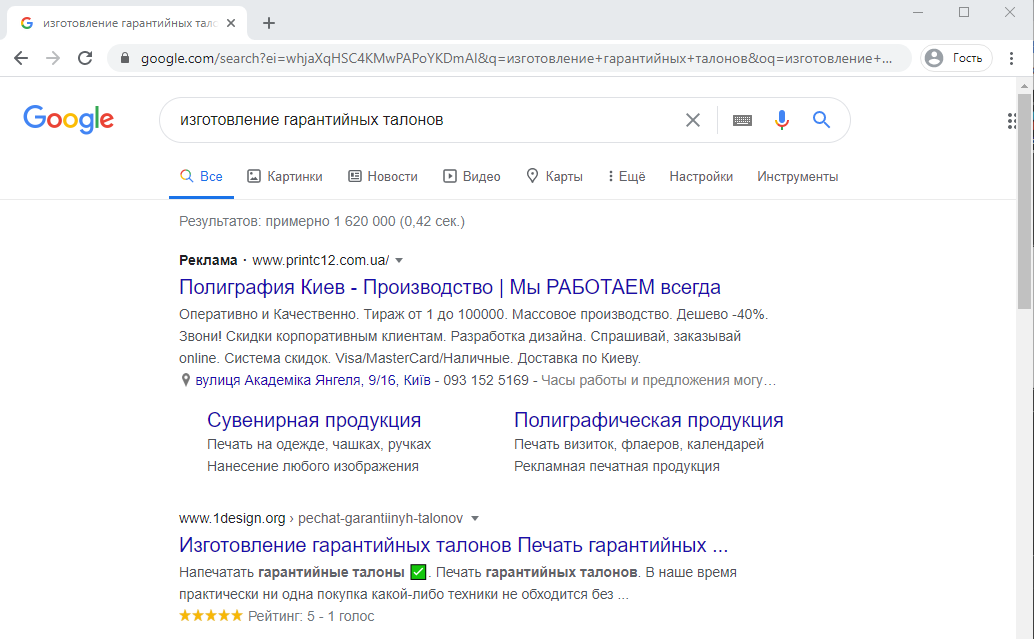1034x639 pixels.
Task: Click the browser forward arrow
Action: click(53, 58)
